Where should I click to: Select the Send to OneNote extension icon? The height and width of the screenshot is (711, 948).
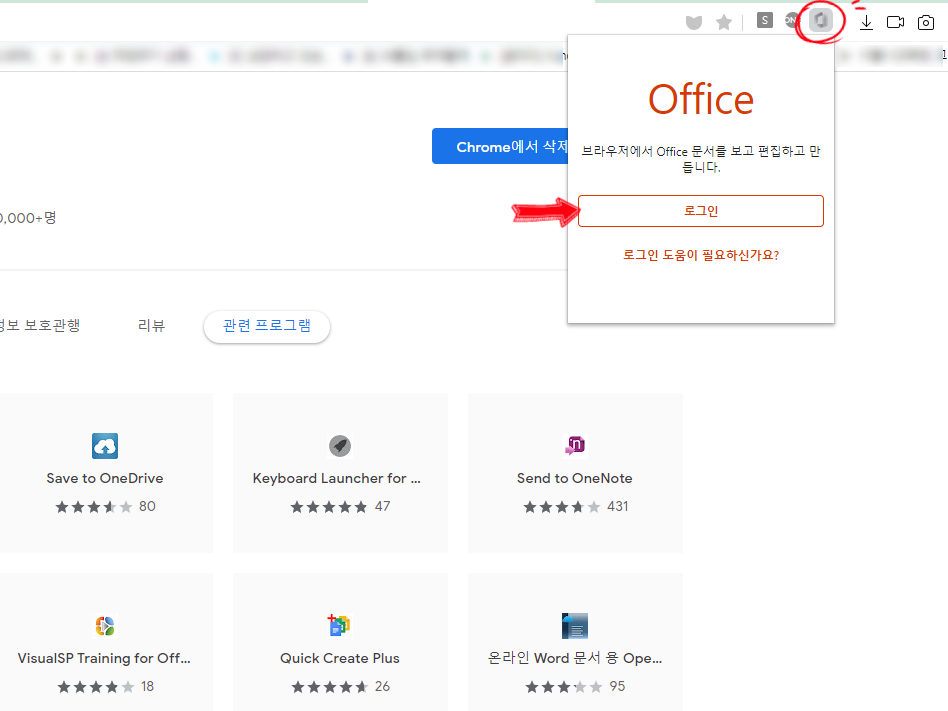[x=574, y=445]
